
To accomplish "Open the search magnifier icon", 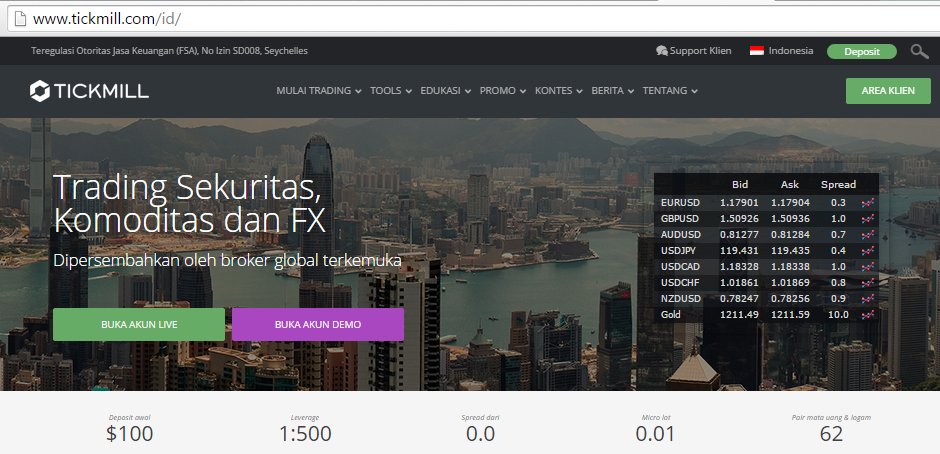I will 920,52.
